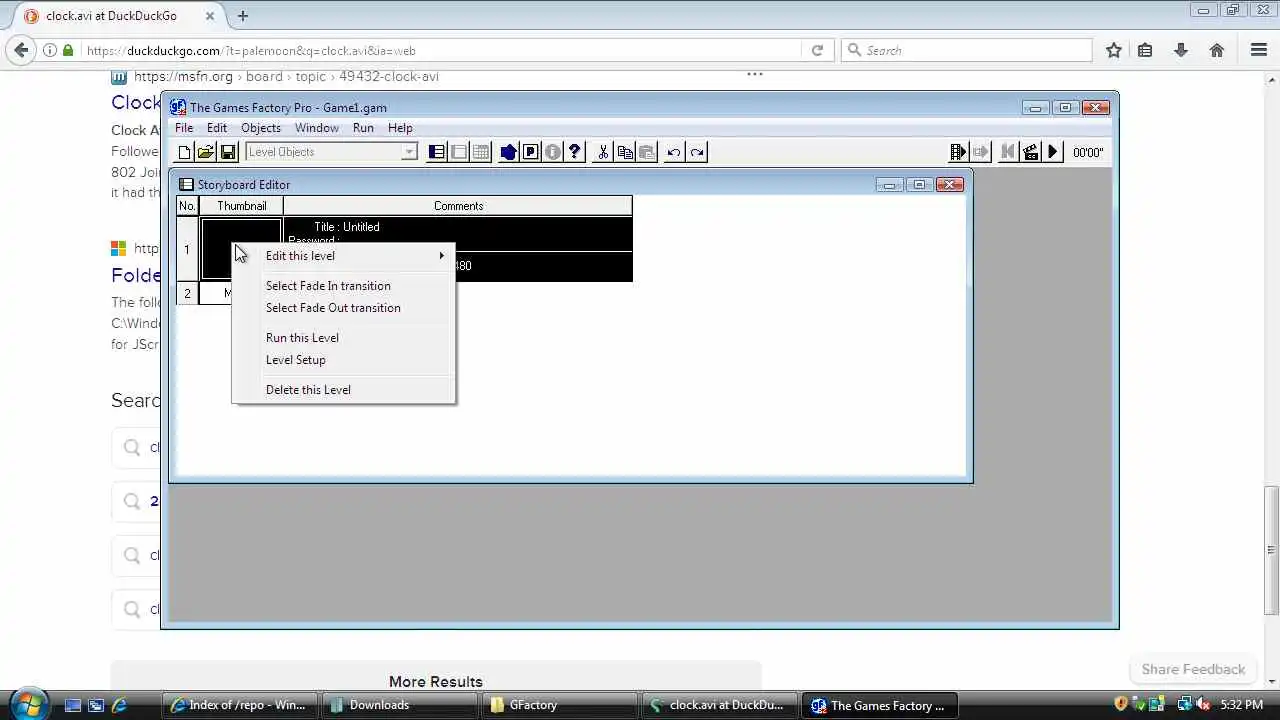This screenshot has width=1280, height=720.
Task: Open new browser tab with plus button
Action: tap(242, 16)
